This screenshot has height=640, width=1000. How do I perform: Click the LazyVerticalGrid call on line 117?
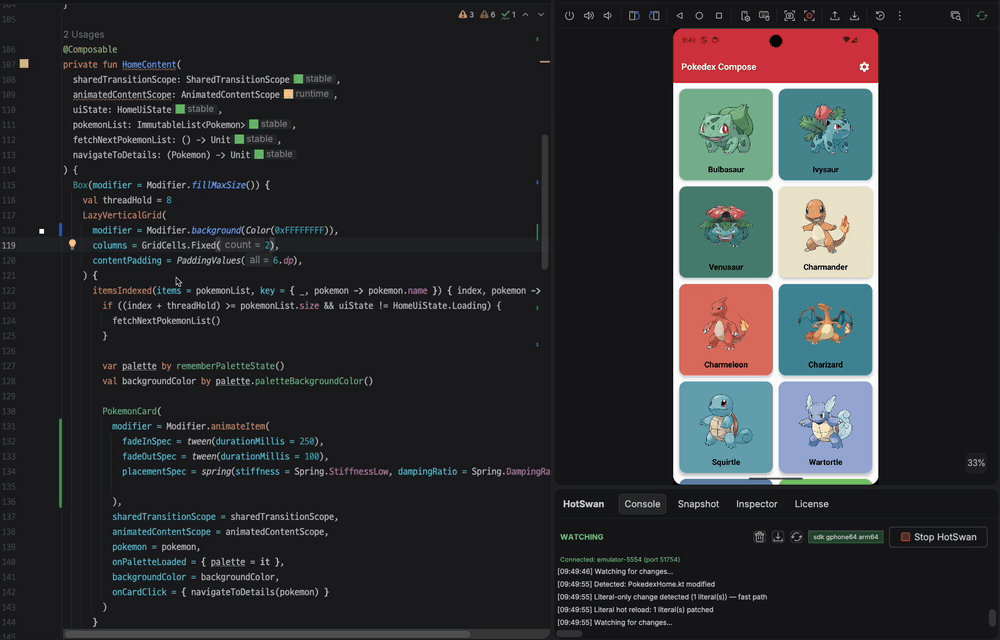pos(124,215)
